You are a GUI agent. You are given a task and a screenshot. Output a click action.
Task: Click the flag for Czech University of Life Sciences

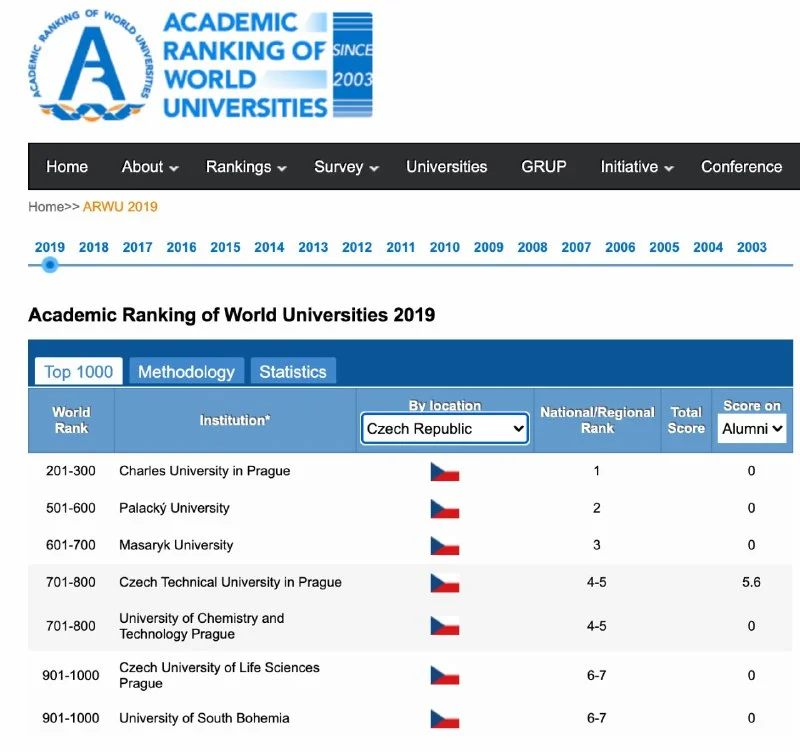(444, 675)
